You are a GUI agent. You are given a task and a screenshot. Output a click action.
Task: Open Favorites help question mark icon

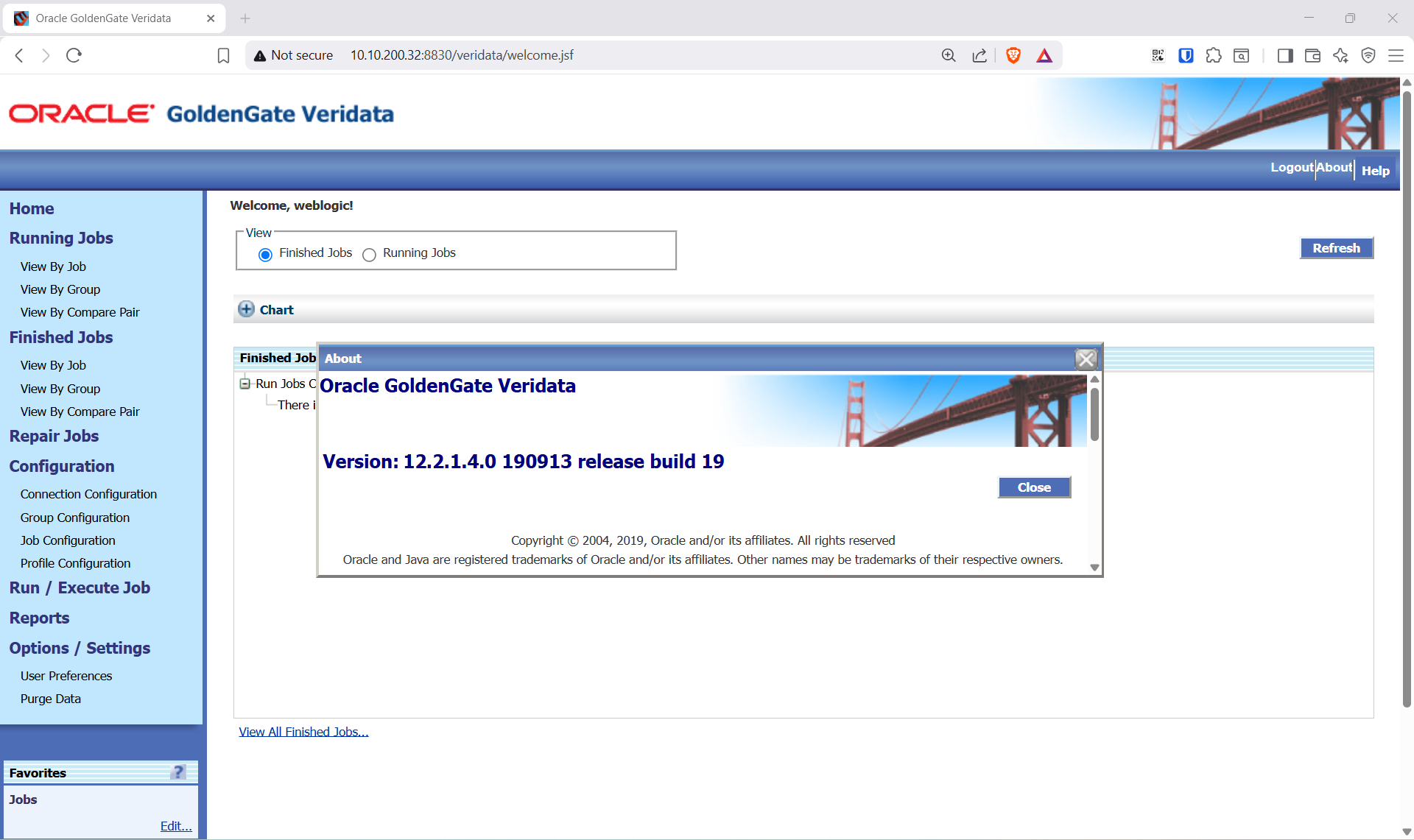click(178, 772)
